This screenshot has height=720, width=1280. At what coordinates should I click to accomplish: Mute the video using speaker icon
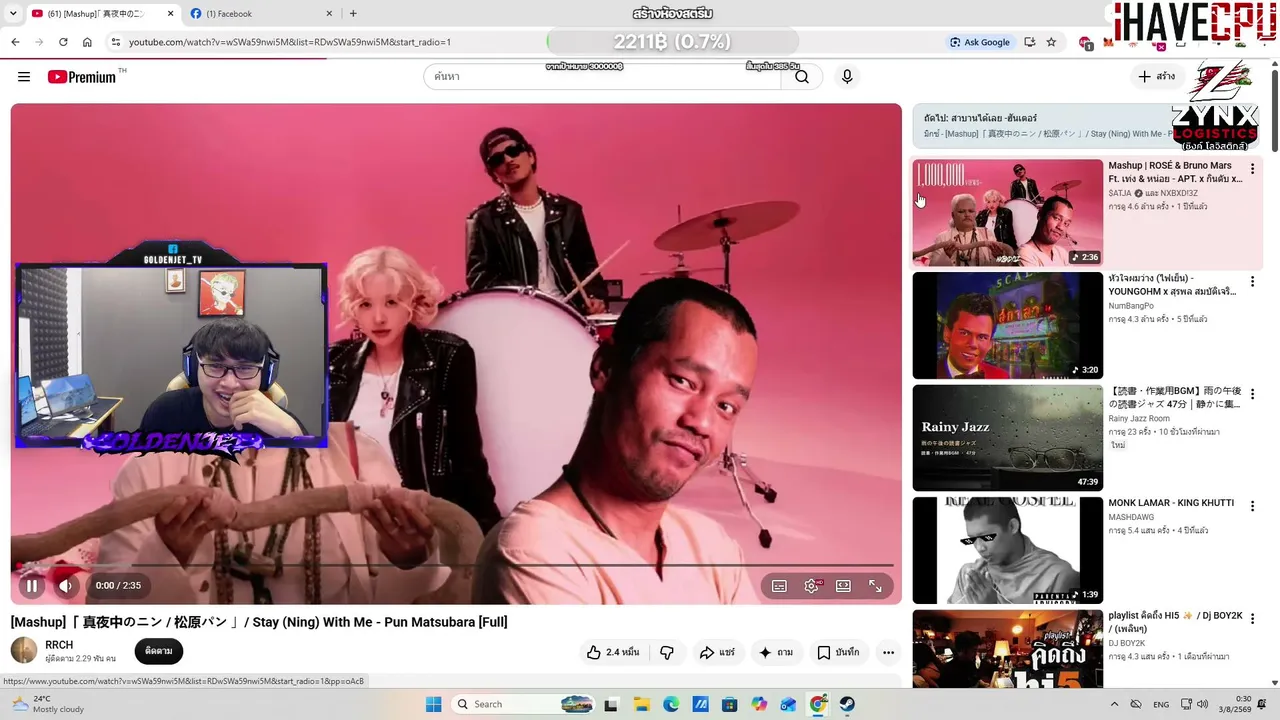coord(66,586)
